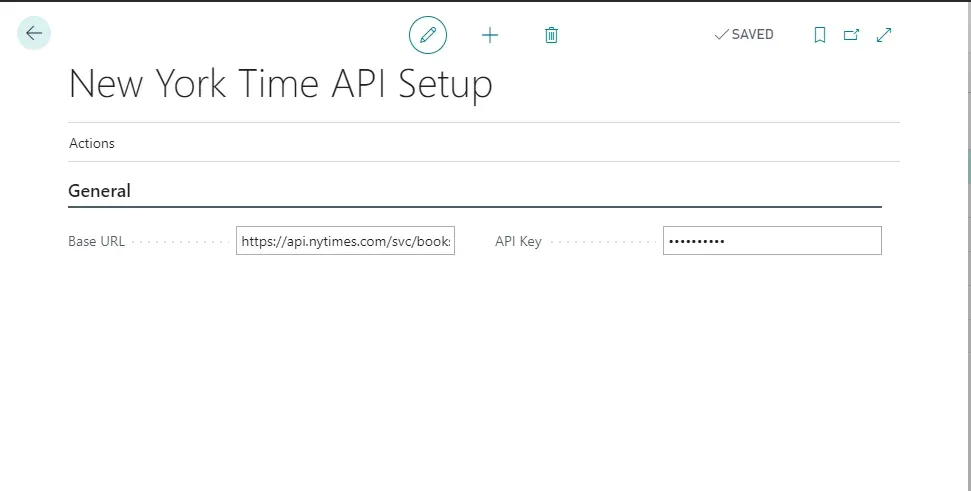Click the New York Time API Setup title
The height and width of the screenshot is (491, 971).
281,84
